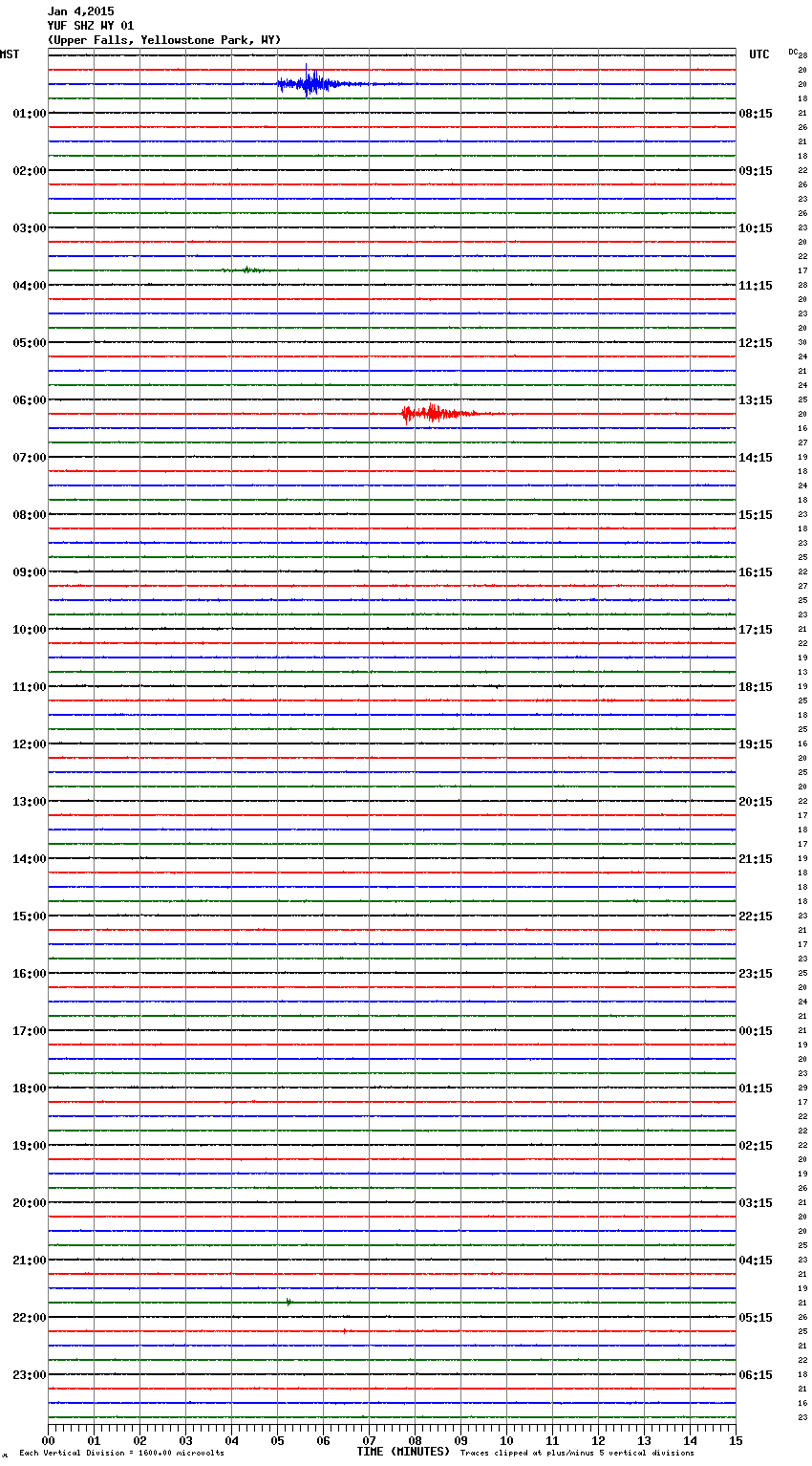Click the 23:15 UTC time label
This screenshot has height=1466, width=812.
[x=756, y=974]
